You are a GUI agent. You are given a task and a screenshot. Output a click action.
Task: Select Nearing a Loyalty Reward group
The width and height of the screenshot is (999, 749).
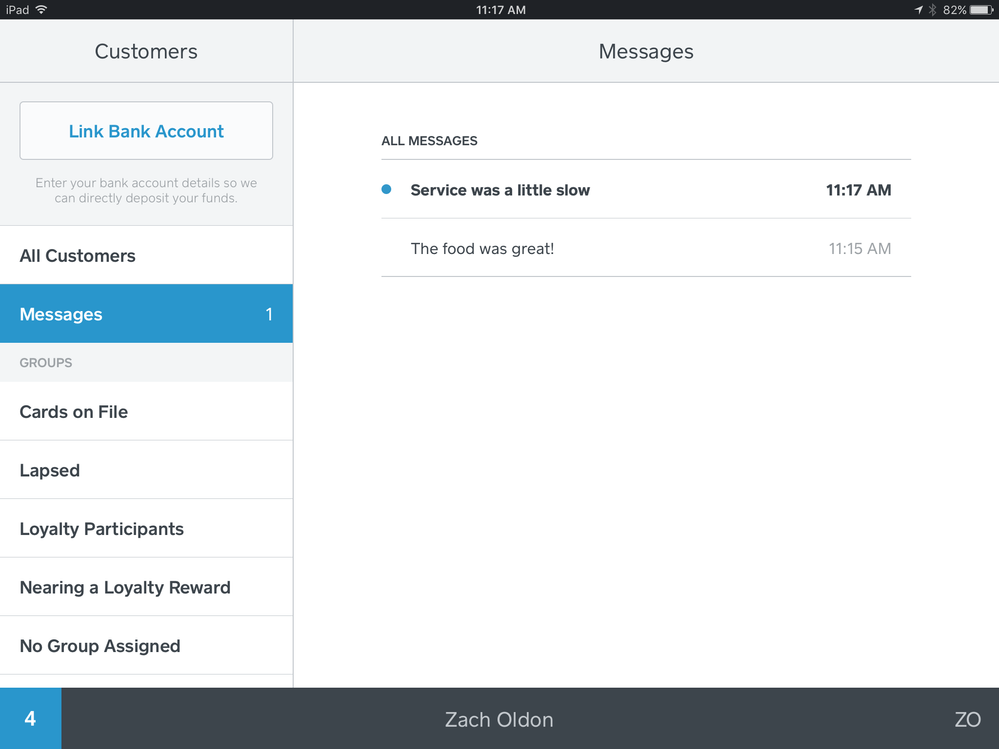point(146,587)
